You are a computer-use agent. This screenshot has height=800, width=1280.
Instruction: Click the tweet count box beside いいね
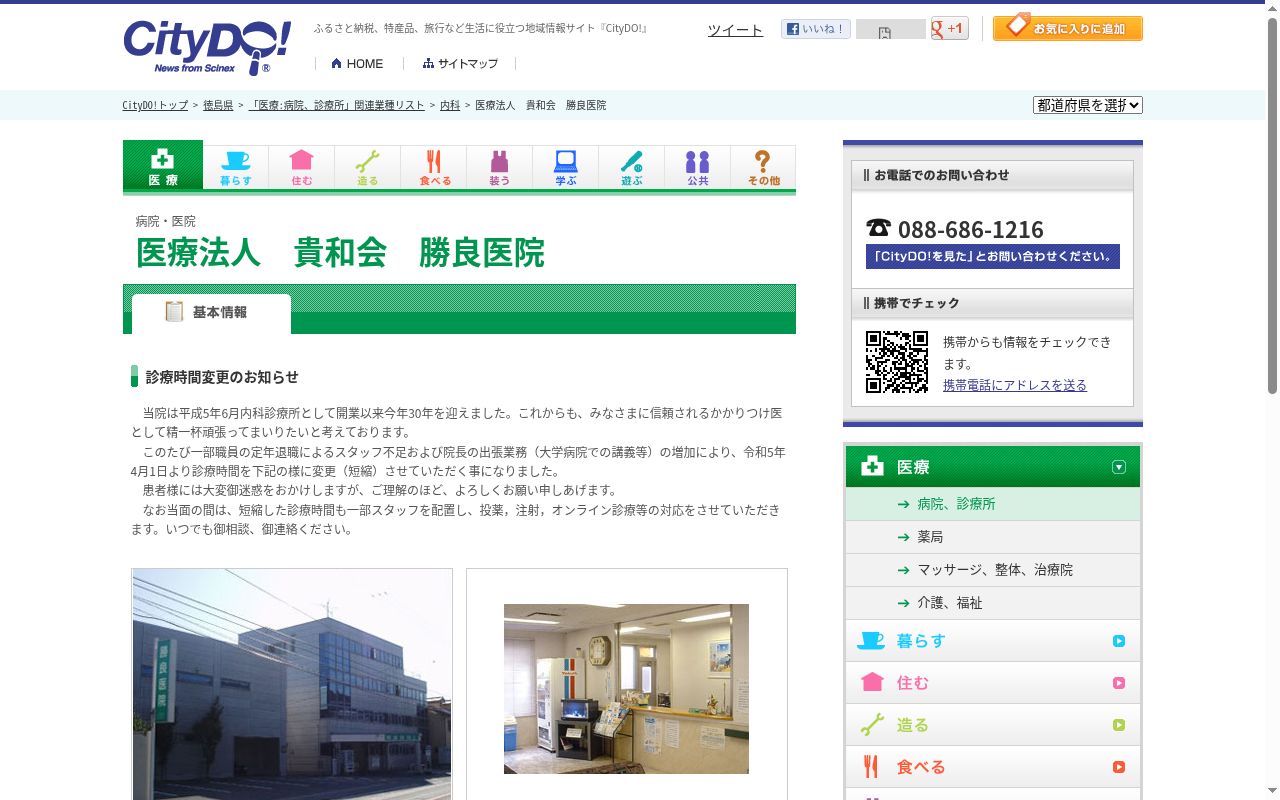coord(890,29)
